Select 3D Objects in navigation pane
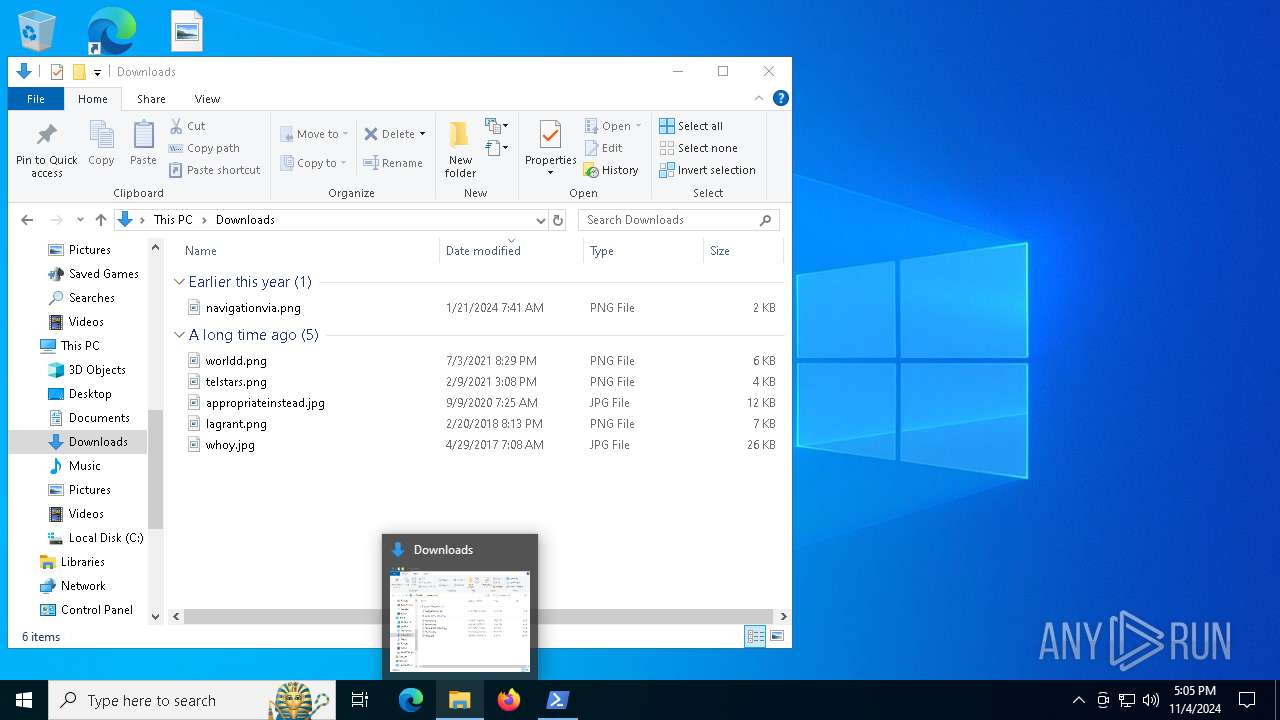Image resolution: width=1280 pixels, height=720 pixels. [97, 370]
